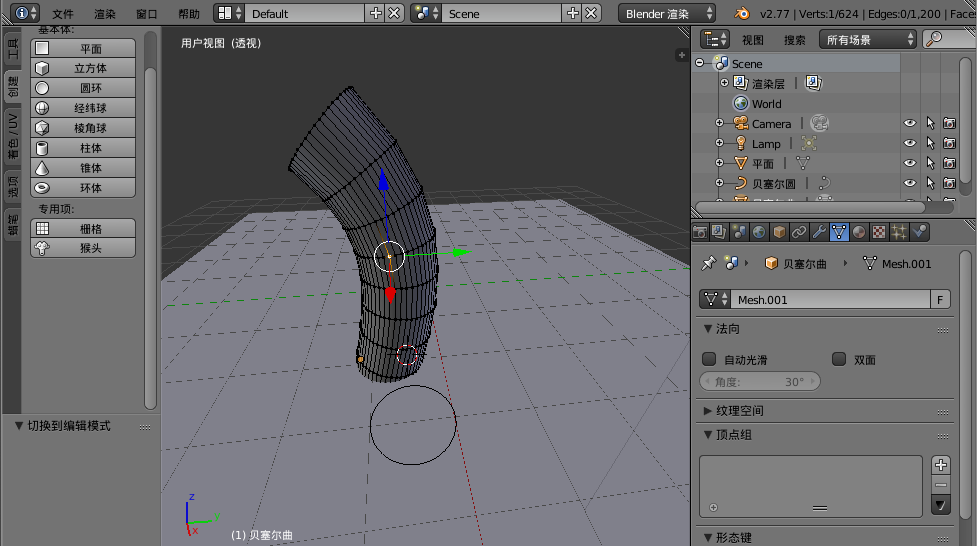
Task: Open the Particles properties tab icon
Action: click(899, 232)
